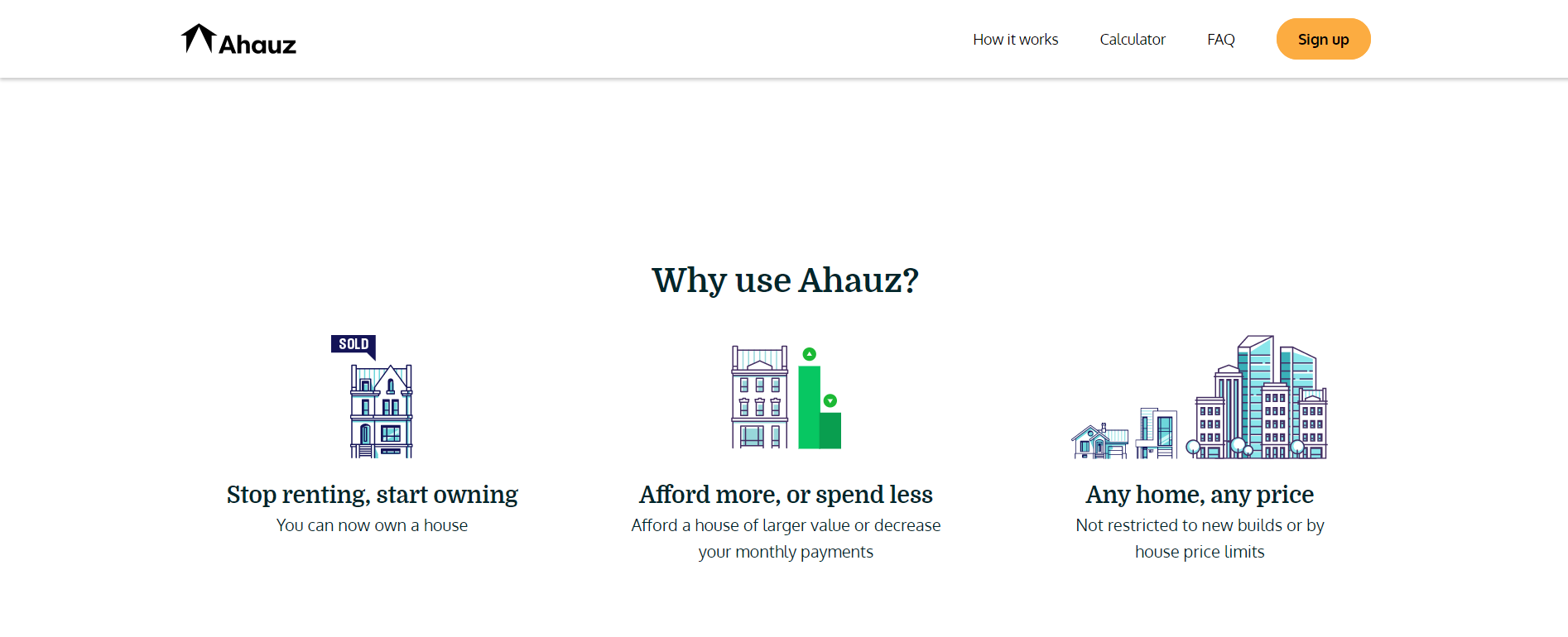Click the 'Afford more, or spend less' heading
The width and height of the screenshot is (1568, 637).
tap(785, 494)
